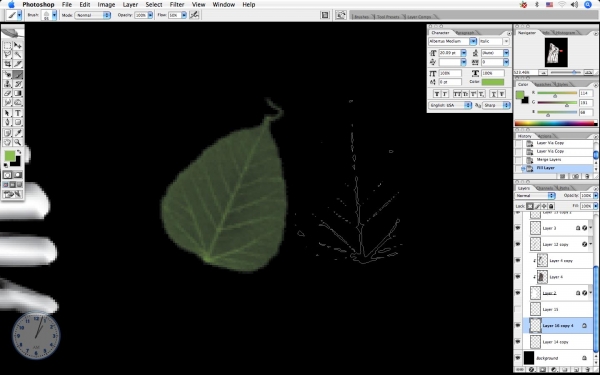Select the Zoom tool
Image resolution: width=600 pixels, height=375 pixels.
18,142
